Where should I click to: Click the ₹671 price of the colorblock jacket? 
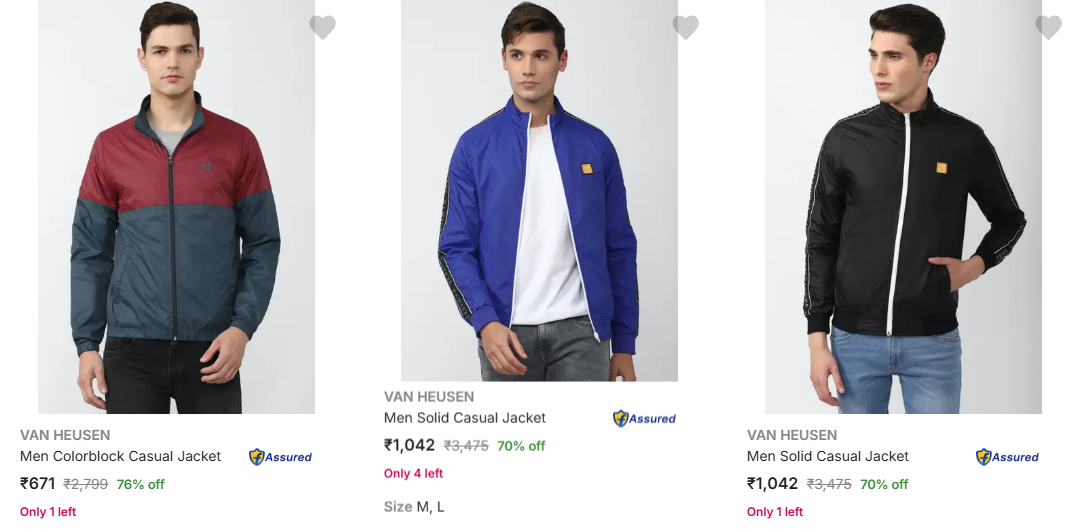click(x=38, y=484)
